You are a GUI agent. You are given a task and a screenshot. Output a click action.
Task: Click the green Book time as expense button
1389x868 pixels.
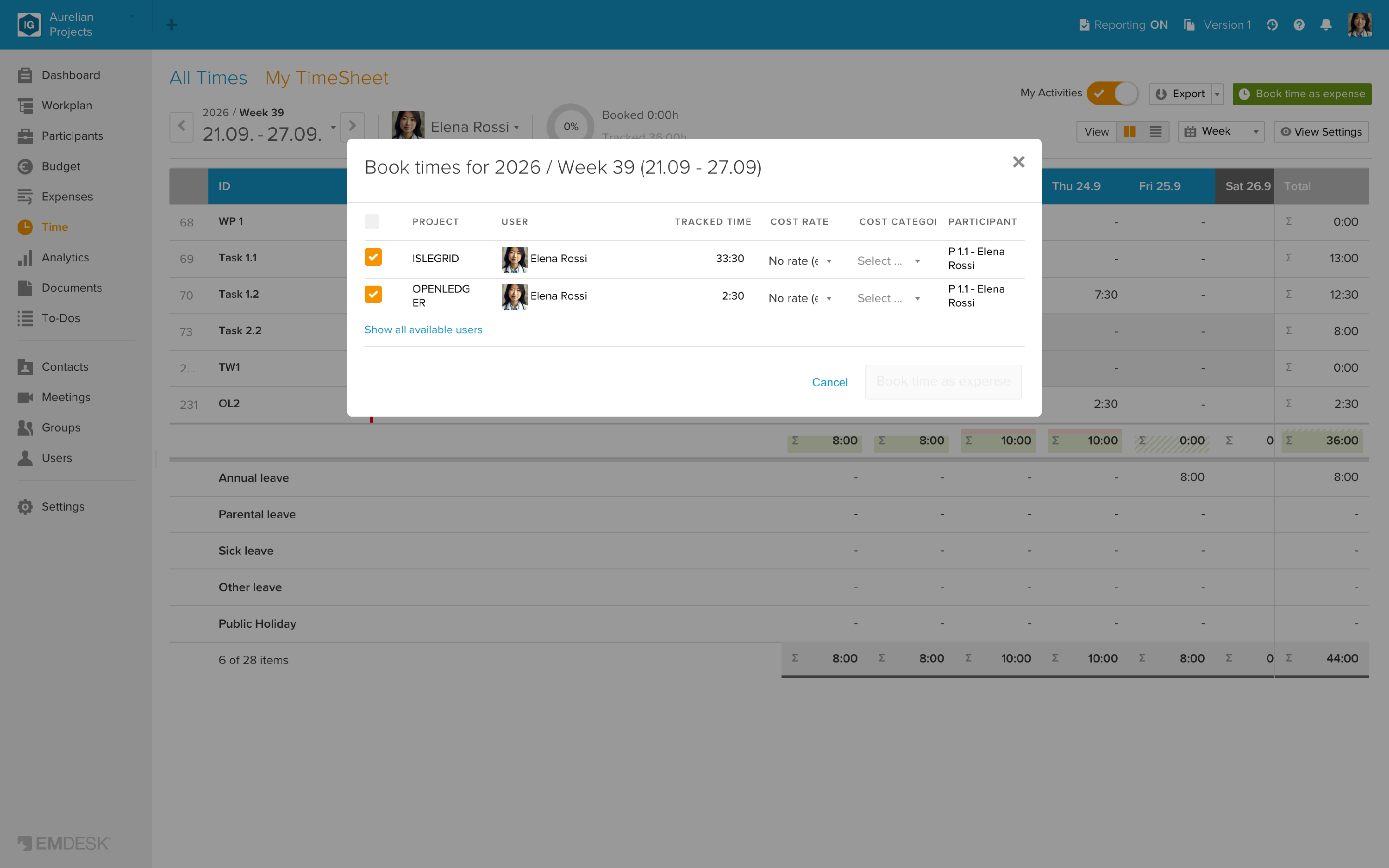(1302, 94)
